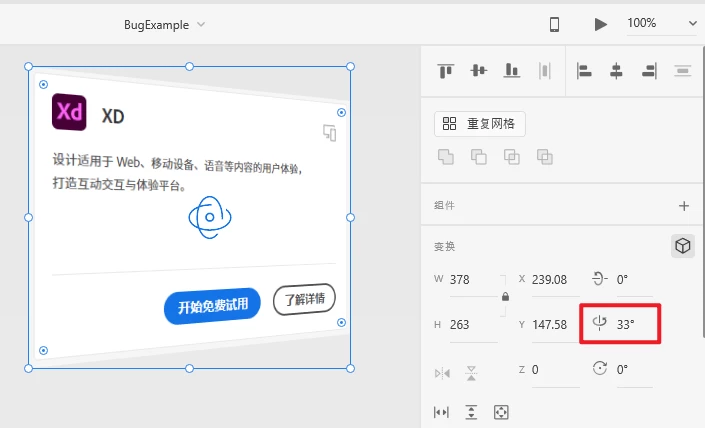Edit the X position field 239.08
This screenshot has width=705, height=428.
555,280
